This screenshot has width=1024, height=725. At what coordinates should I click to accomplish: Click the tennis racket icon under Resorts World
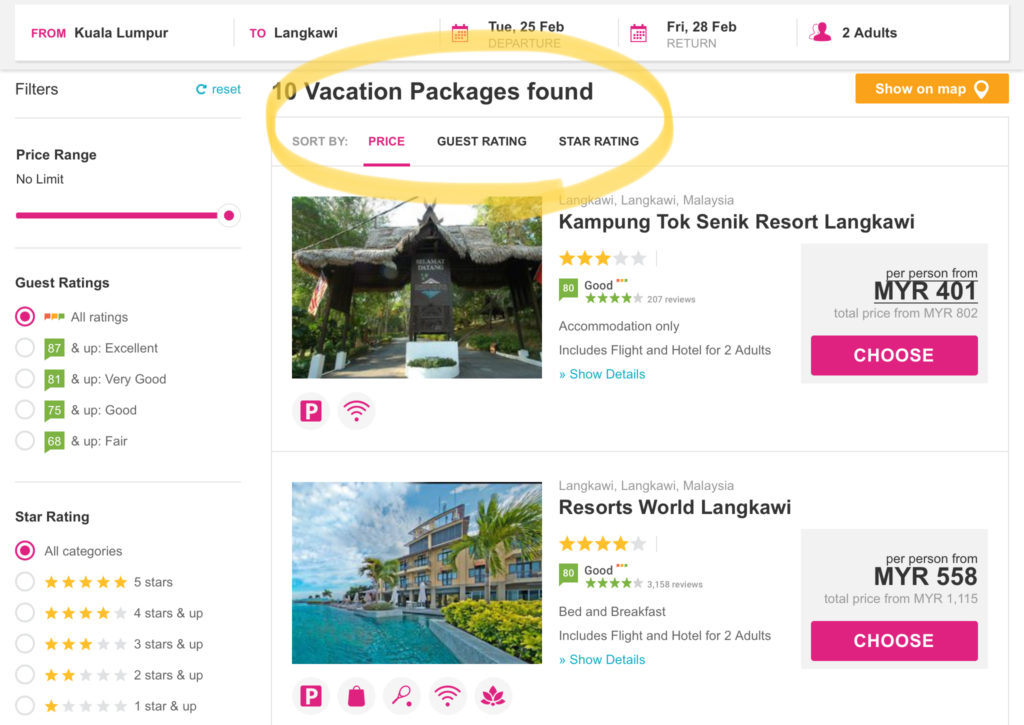(x=402, y=696)
